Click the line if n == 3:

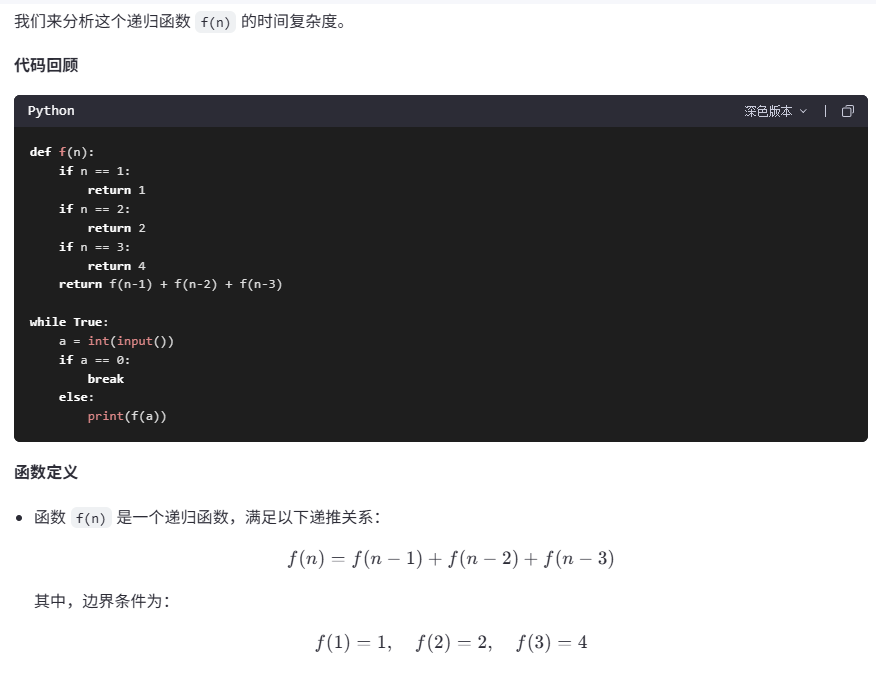click(94, 247)
